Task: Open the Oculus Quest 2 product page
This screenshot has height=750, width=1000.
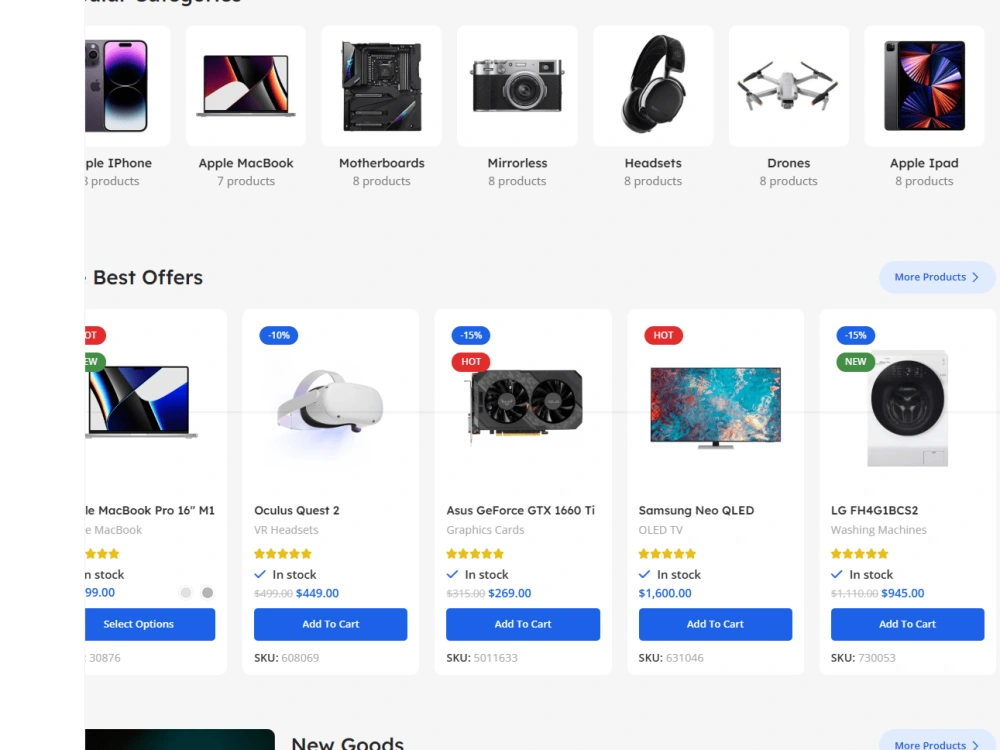Action: point(297,510)
